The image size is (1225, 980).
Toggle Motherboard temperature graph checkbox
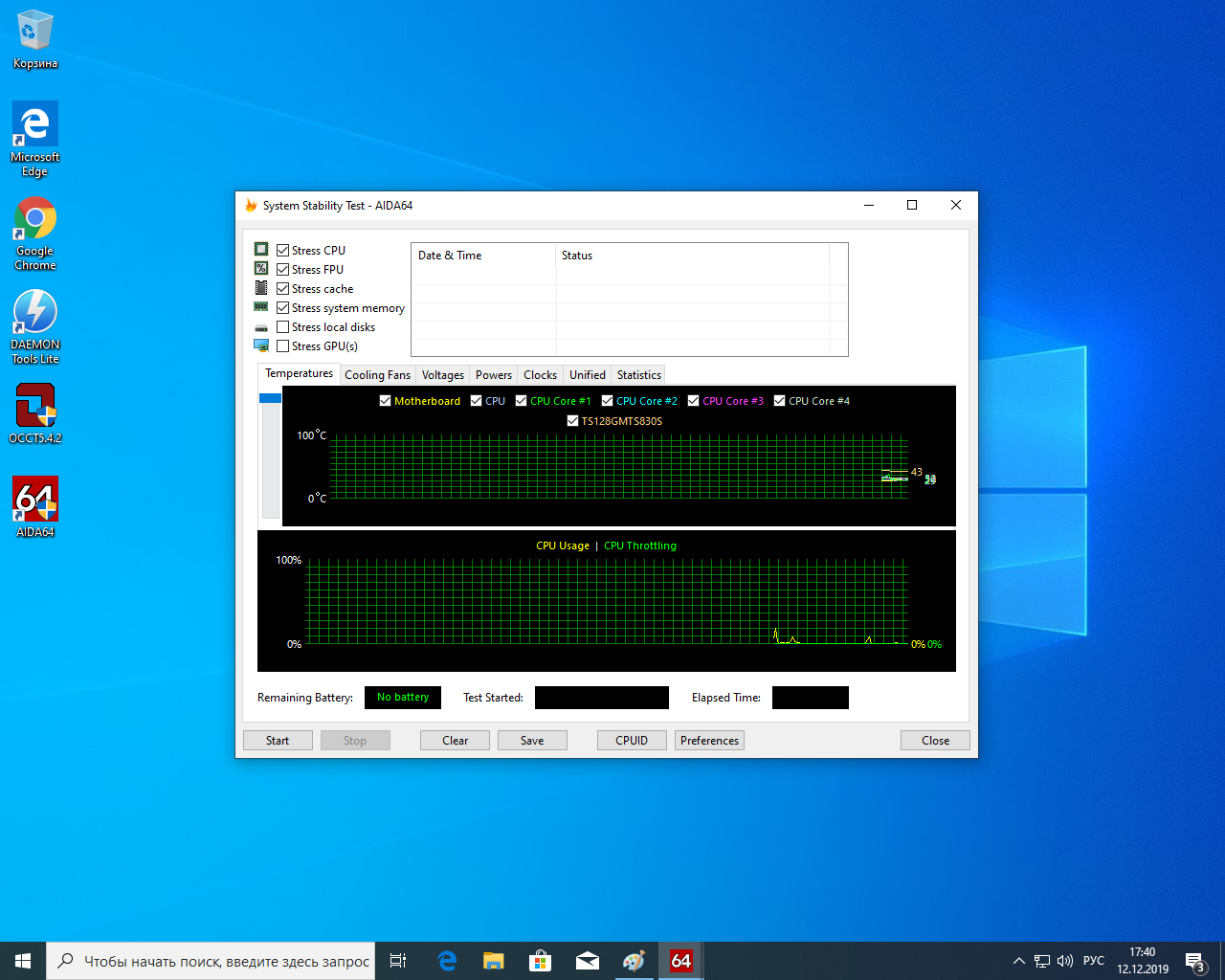385,401
